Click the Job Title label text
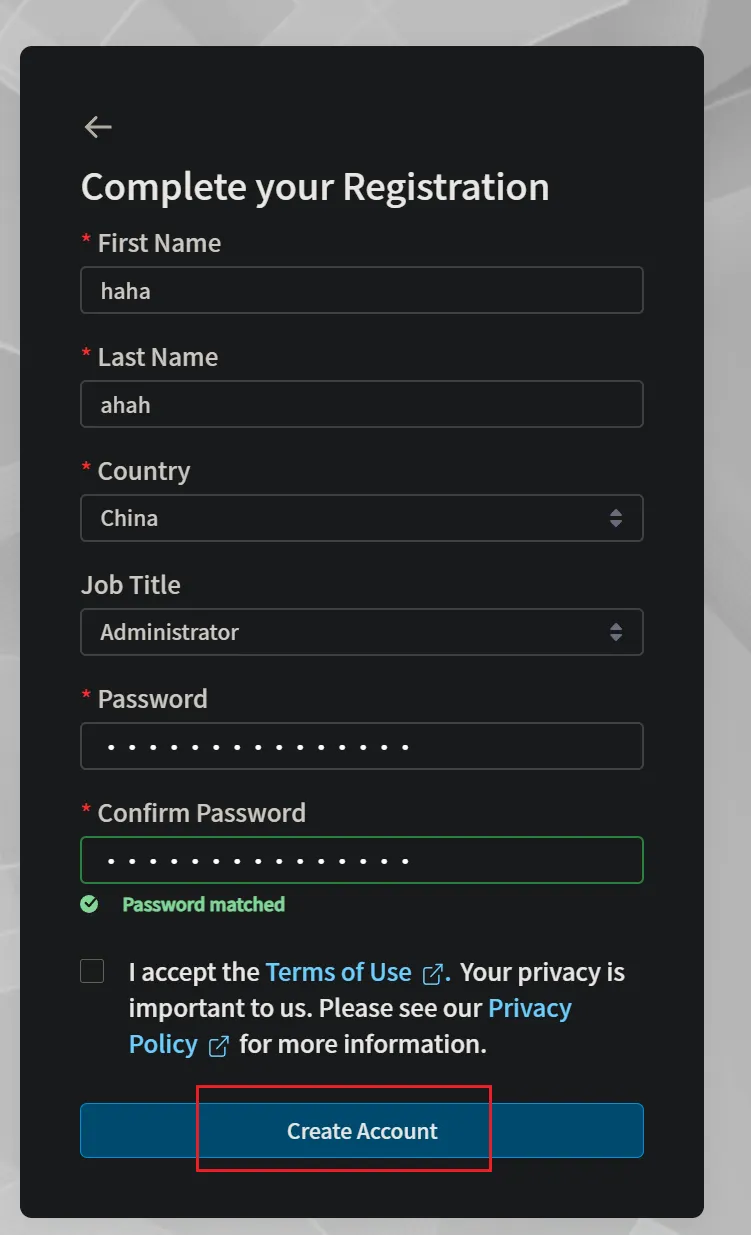Image resolution: width=751 pixels, height=1235 pixels. pyautogui.click(x=131, y=585)
